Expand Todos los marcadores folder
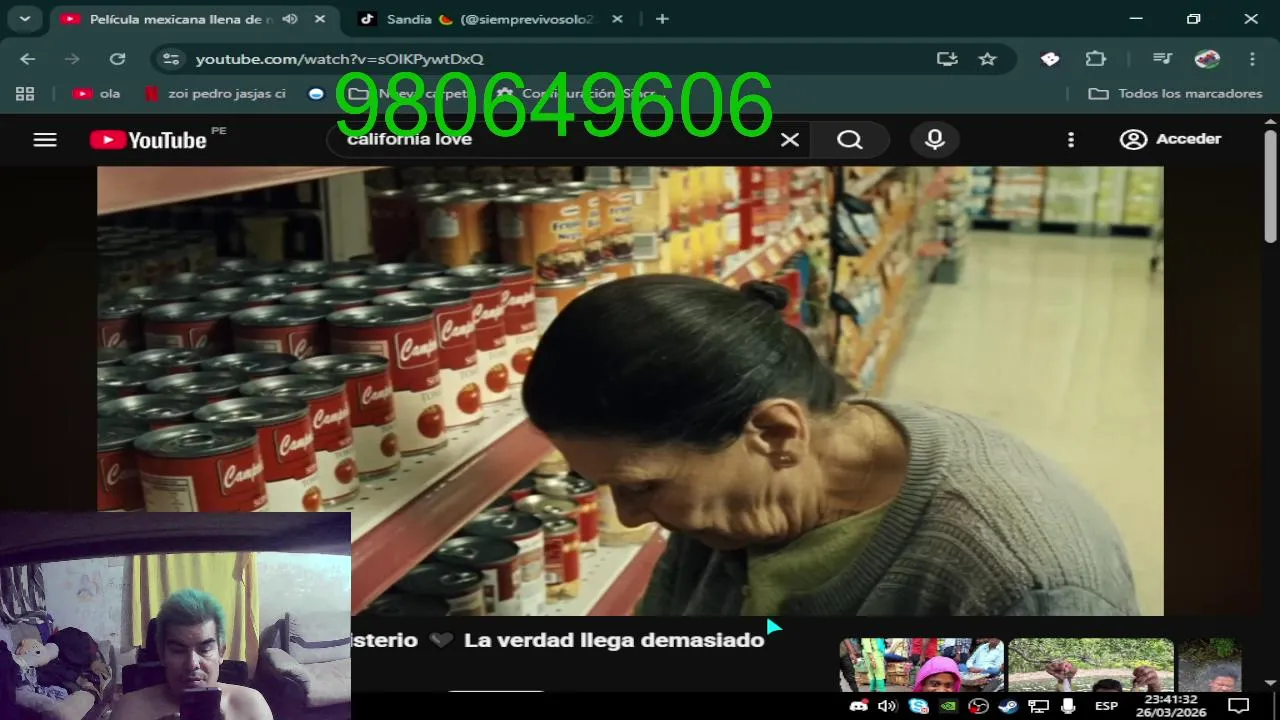 pos(1175,94)
